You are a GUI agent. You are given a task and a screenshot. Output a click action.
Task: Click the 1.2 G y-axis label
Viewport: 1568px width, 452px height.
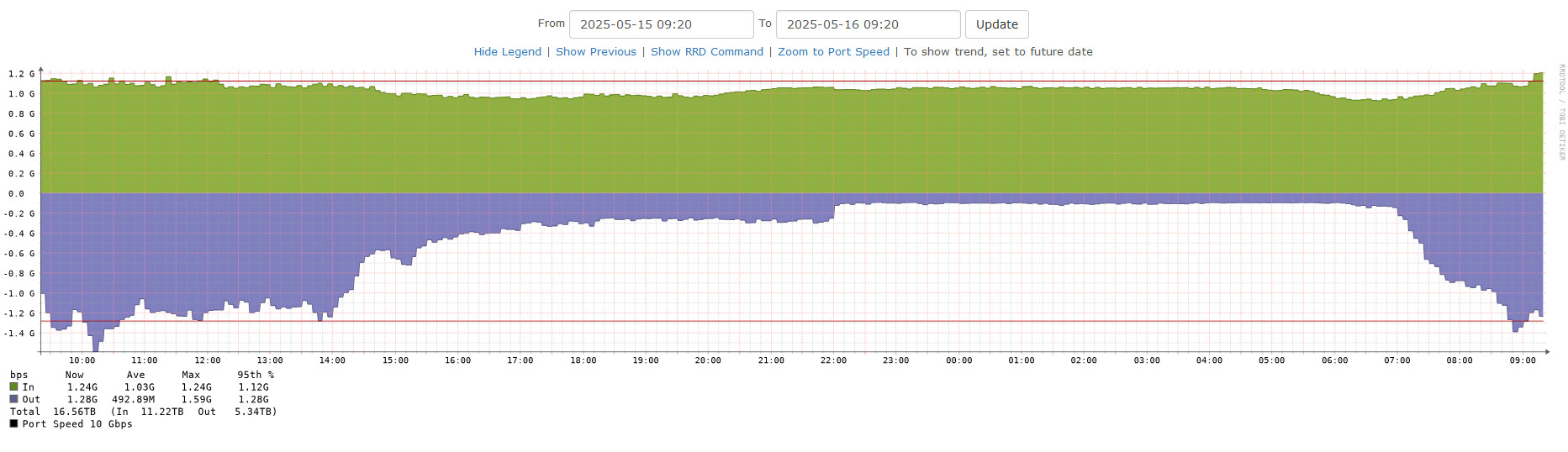point(22,74)
